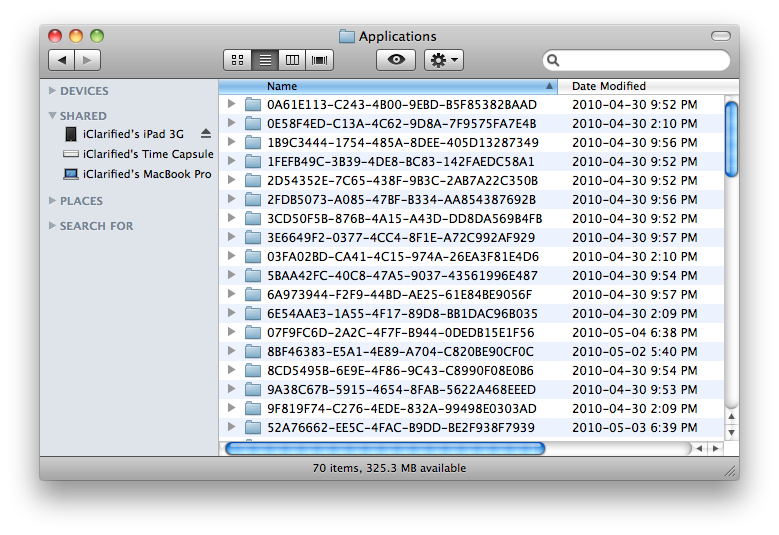The width and height of the screenshot is (779, 535).
Task: Open the Action gear menu
Action: [443, 61]
